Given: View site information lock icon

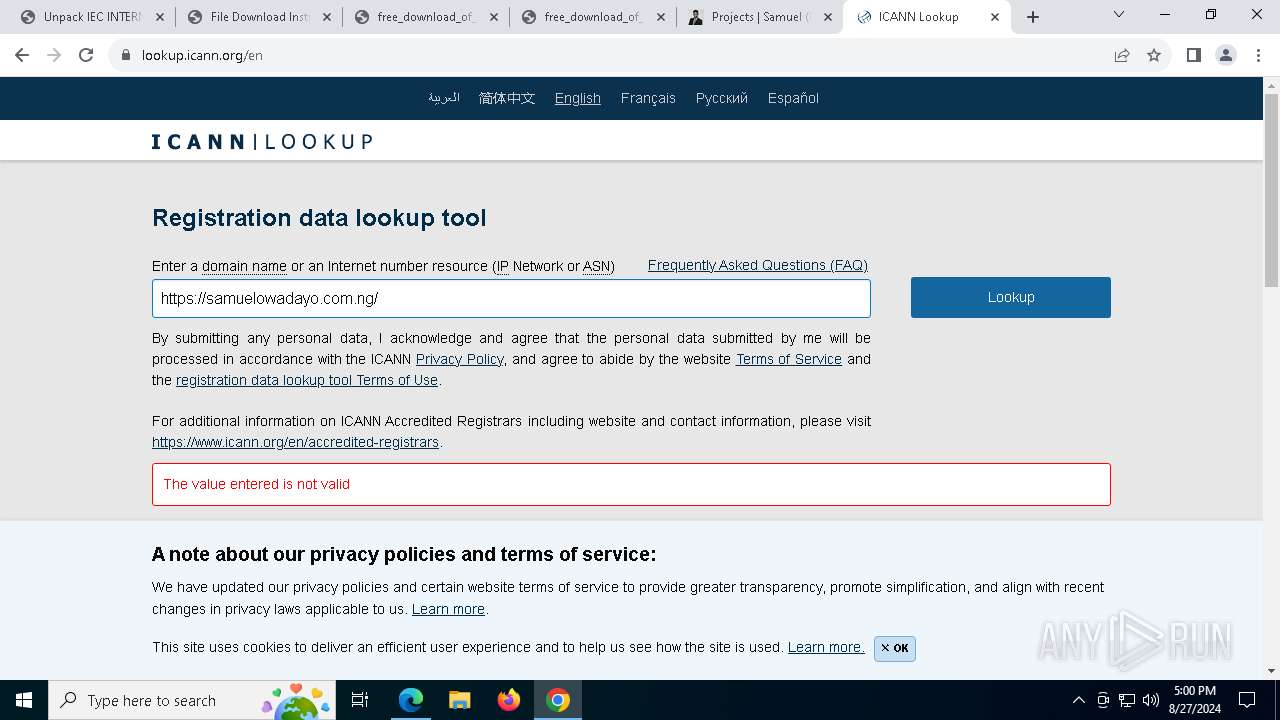Looking at the screenshot, I should 126,55.
